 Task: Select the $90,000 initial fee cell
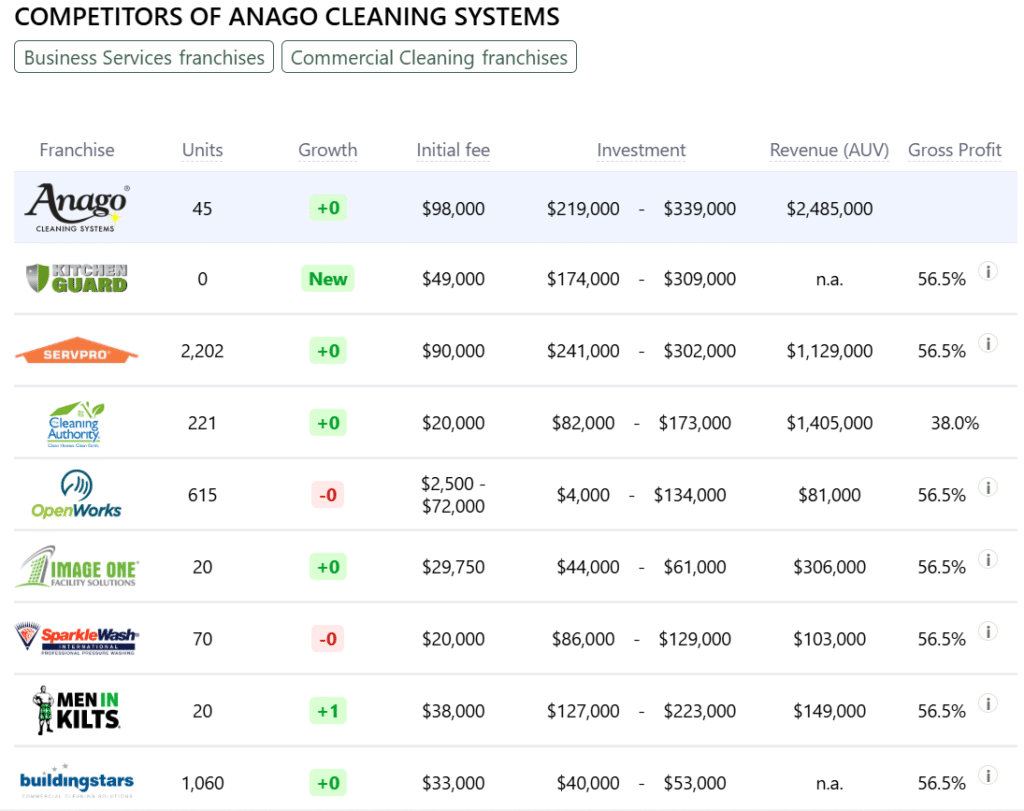click(x=453, y=351)
